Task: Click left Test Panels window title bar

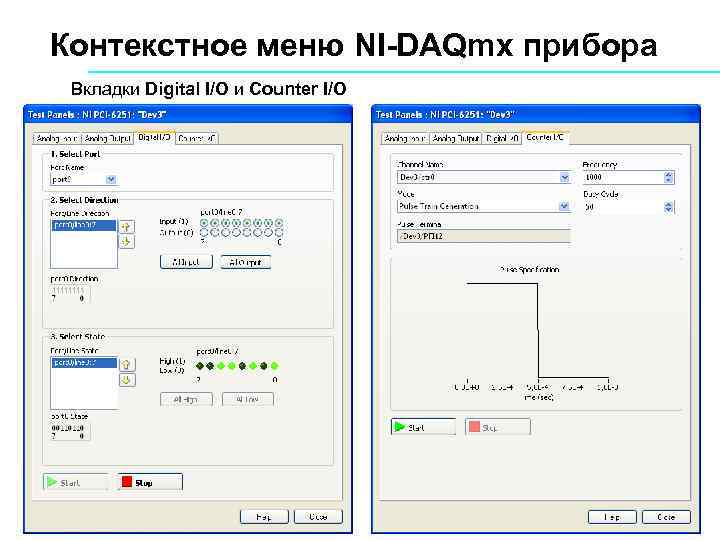Action: pos(188,114)
